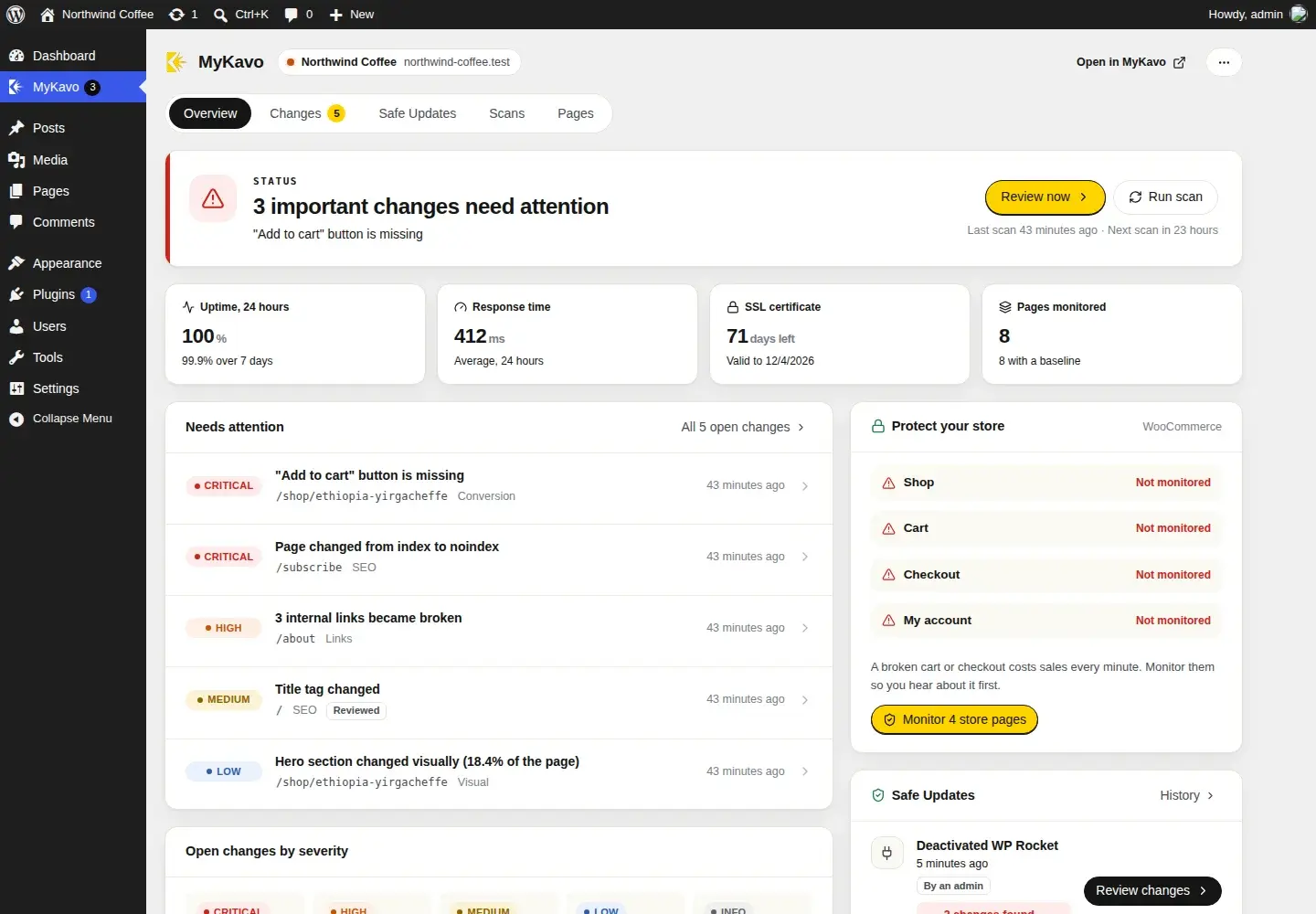
Task: Click the SSL certificate lock icon
Action: [x=733, y=307]
